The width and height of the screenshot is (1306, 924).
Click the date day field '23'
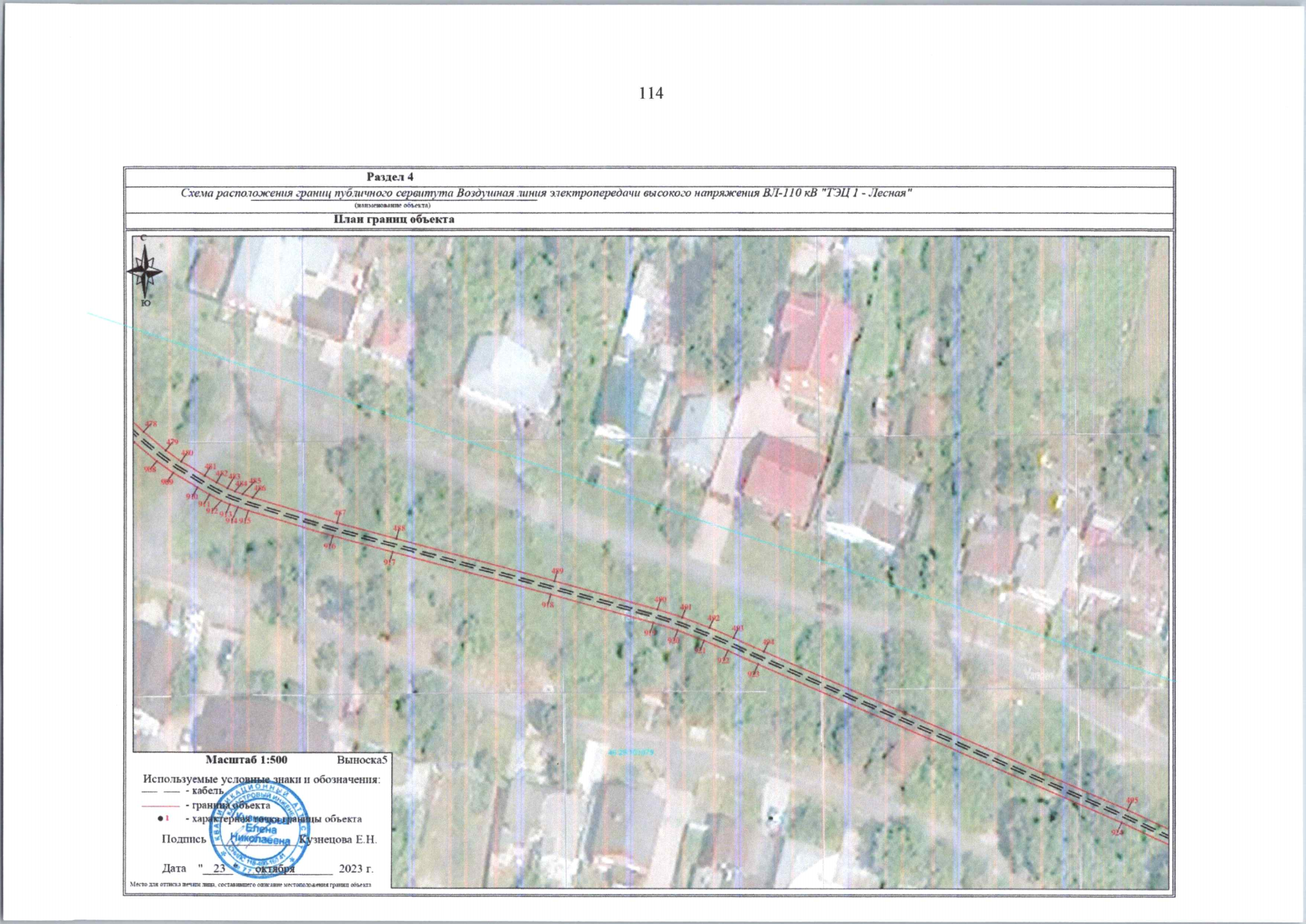point(219,869)
